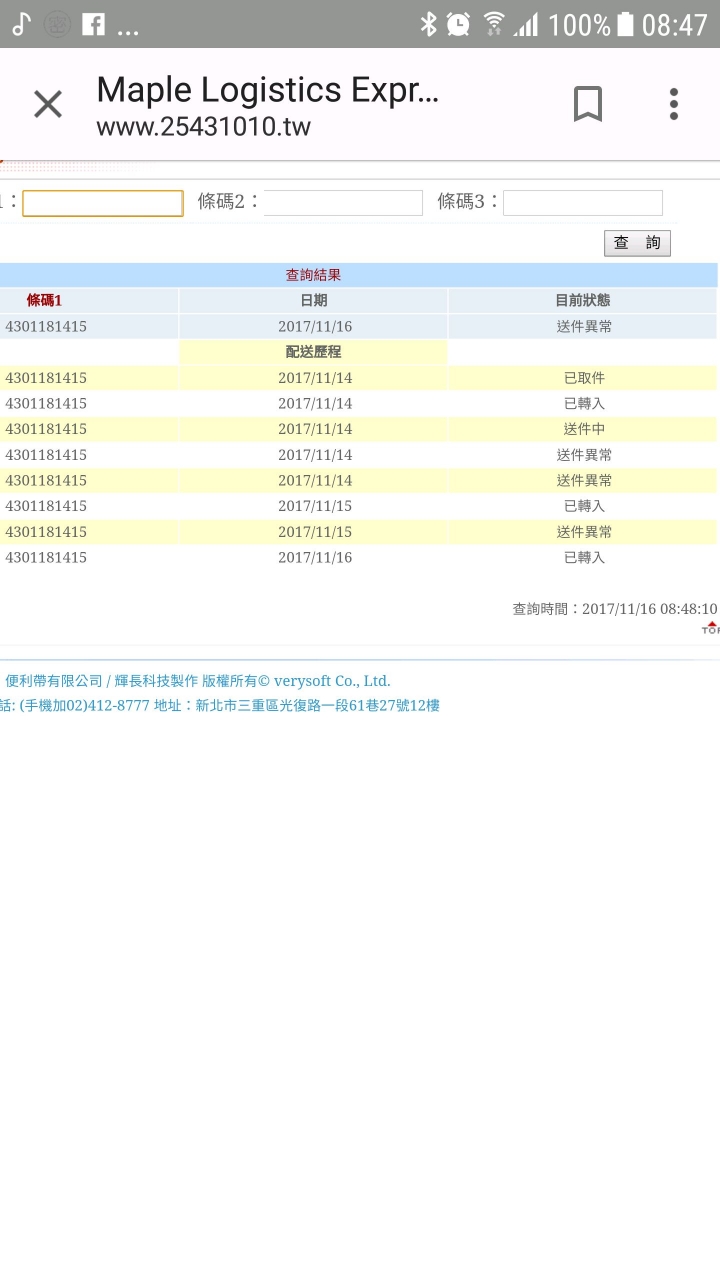The height and width of the screenshot is (1280, 720).
Task: Focus the 條碼2 input field
Action: tap(343, 203)
